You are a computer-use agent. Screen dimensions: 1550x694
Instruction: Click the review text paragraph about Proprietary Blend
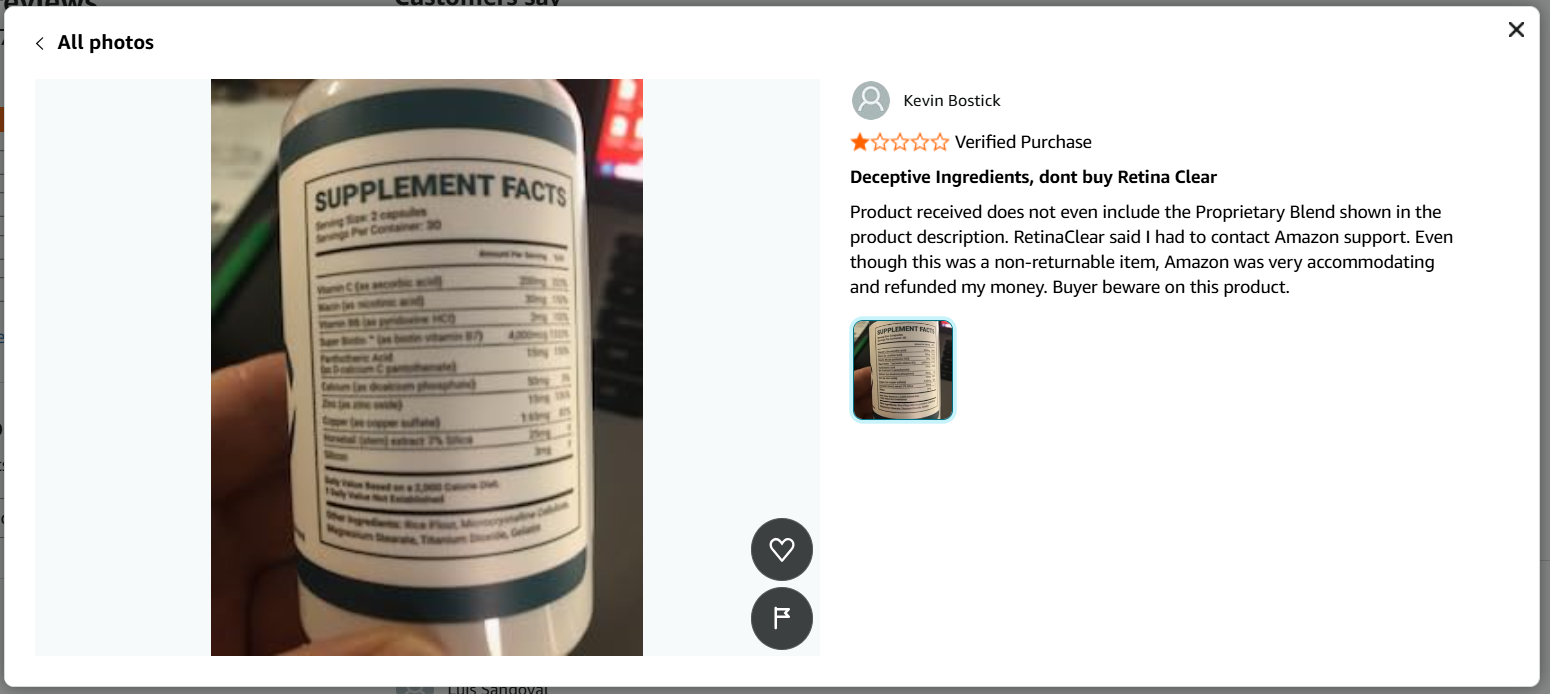pyautogui.click(x=1151, y=249)
